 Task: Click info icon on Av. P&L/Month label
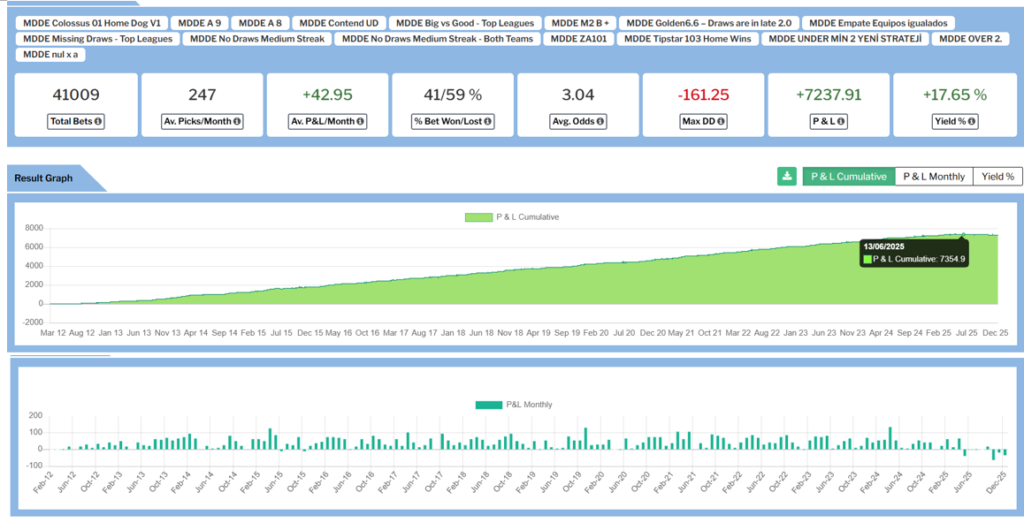coord(360,122)
